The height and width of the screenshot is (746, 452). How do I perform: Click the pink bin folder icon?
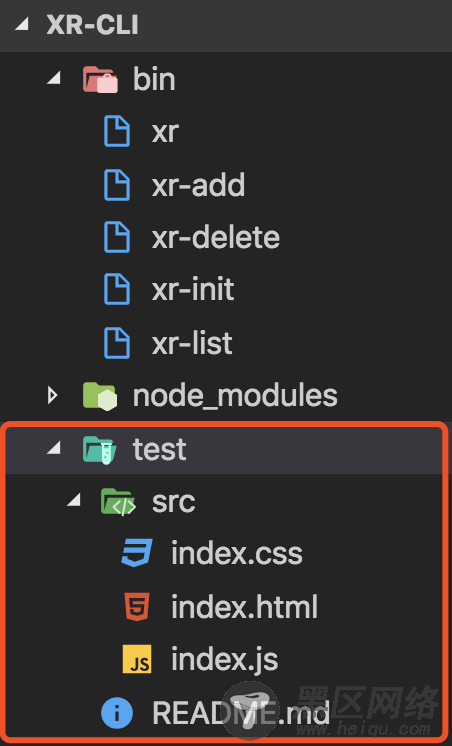pyautogui.click(x=100, y=79)
